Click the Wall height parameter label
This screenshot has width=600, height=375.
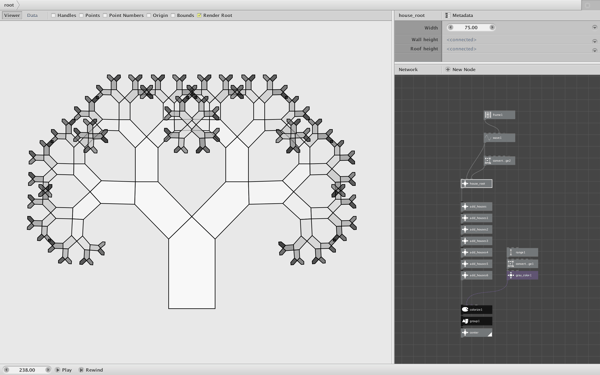(424, 39)
